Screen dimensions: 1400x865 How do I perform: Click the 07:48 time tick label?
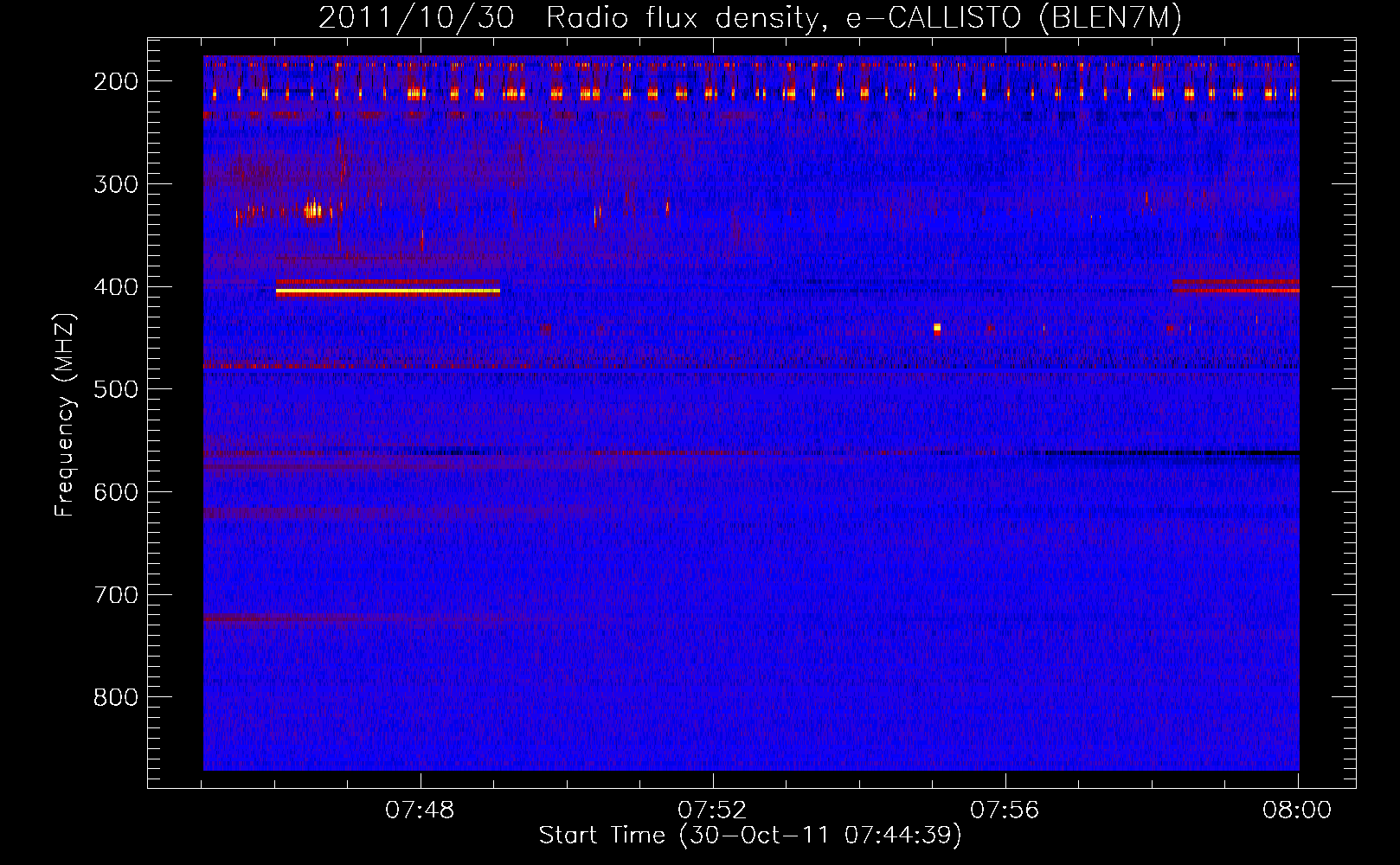click(x=420, y=811)
